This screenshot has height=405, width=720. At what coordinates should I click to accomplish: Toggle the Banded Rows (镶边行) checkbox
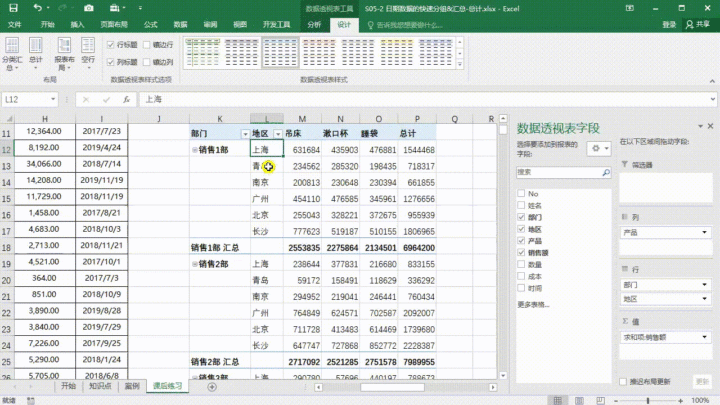[146, 45]
